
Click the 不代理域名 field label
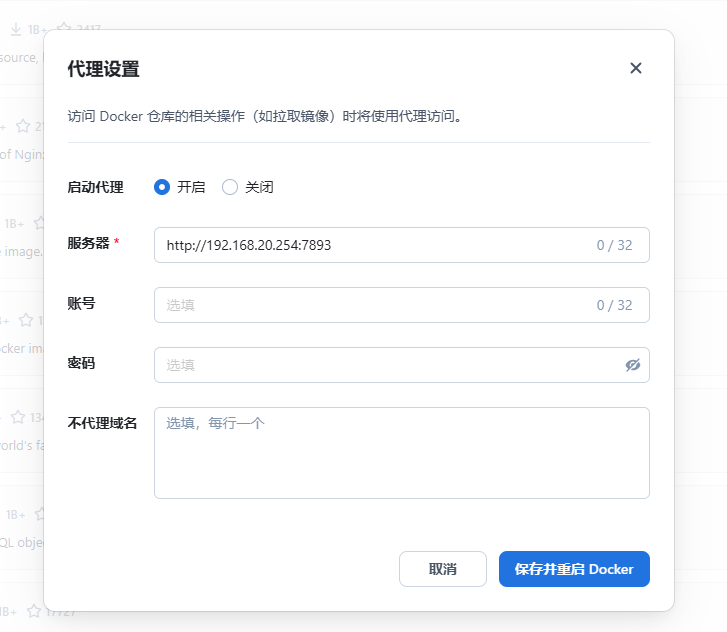click(102, 423)
